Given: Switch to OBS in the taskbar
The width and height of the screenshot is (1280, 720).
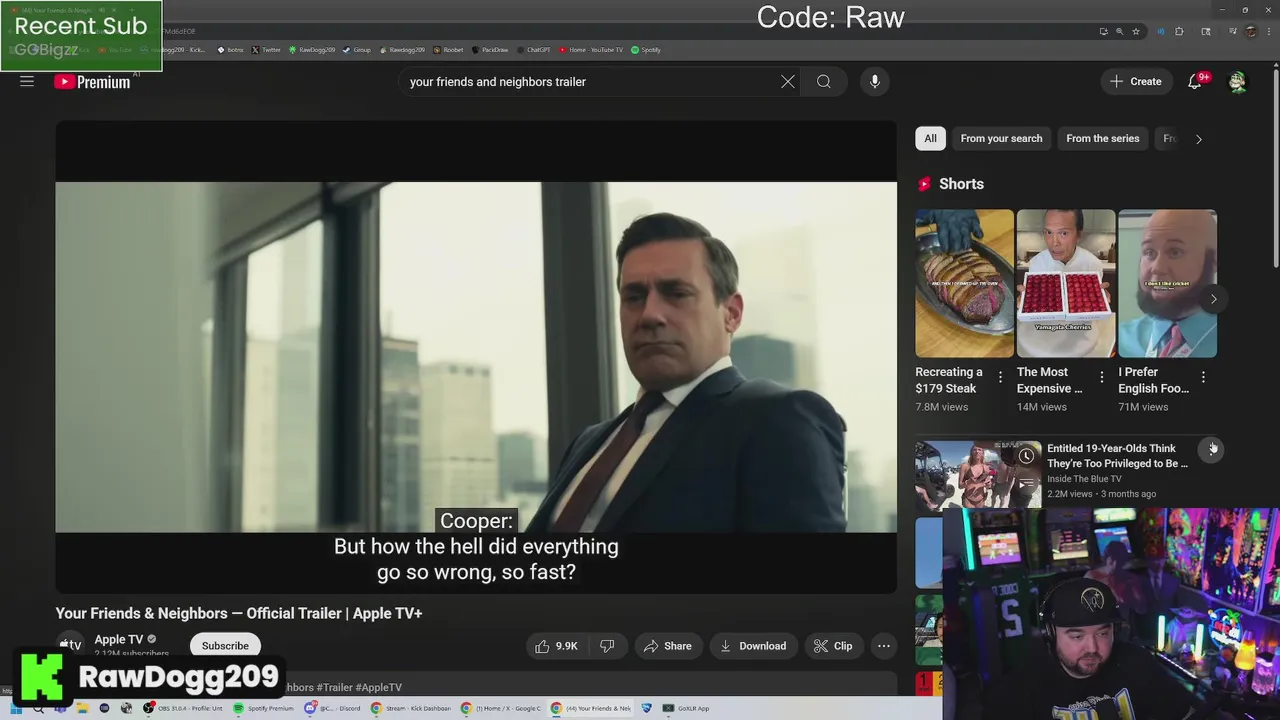Looking at the screenshot, I should click(x=183, y=708).
